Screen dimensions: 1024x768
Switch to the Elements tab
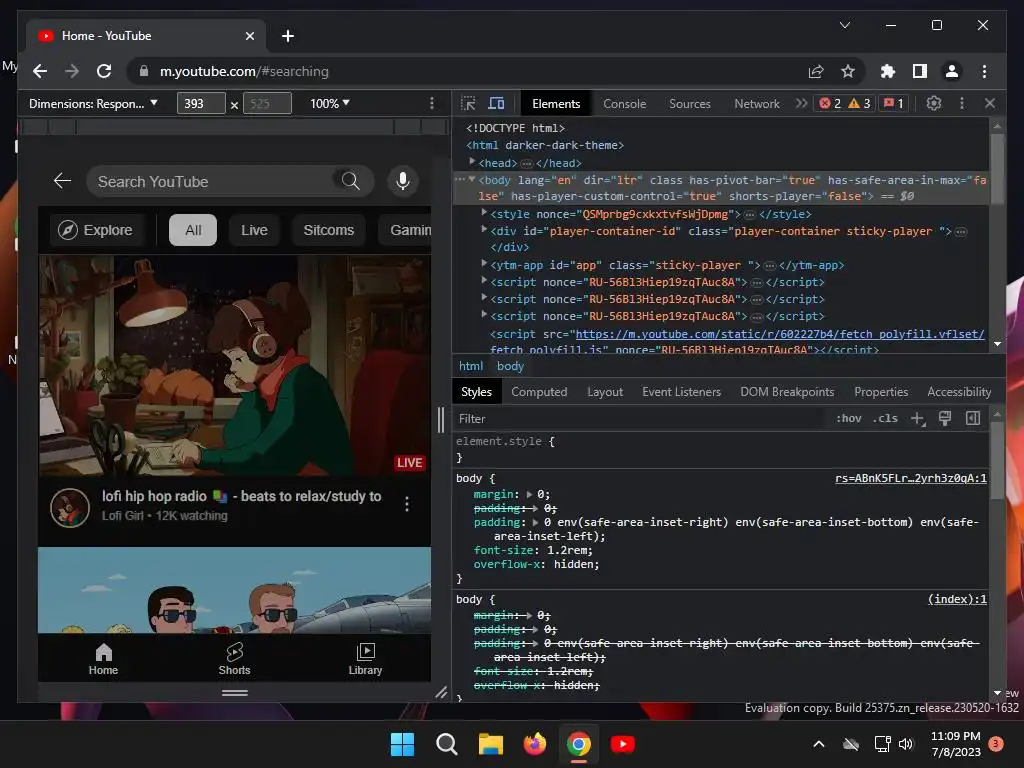click(x=556, y=103)
